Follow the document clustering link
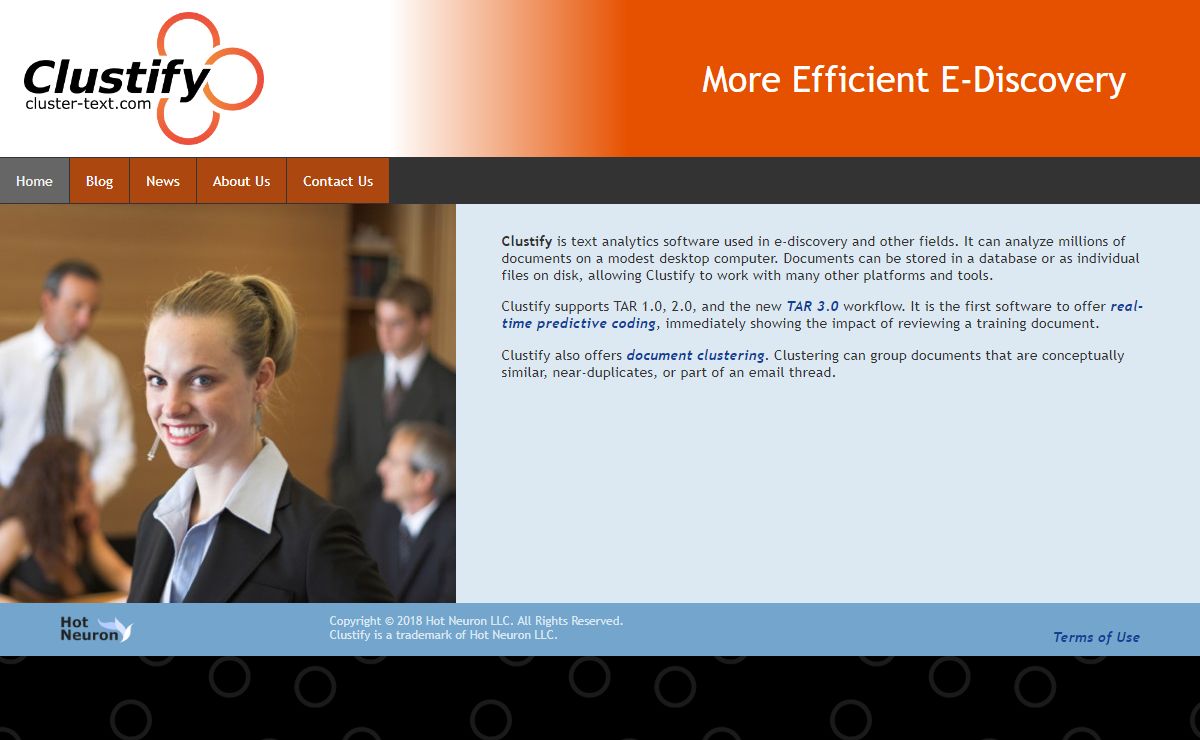The width and height of the screenshot is (1200, 740). tap(696, 356)
